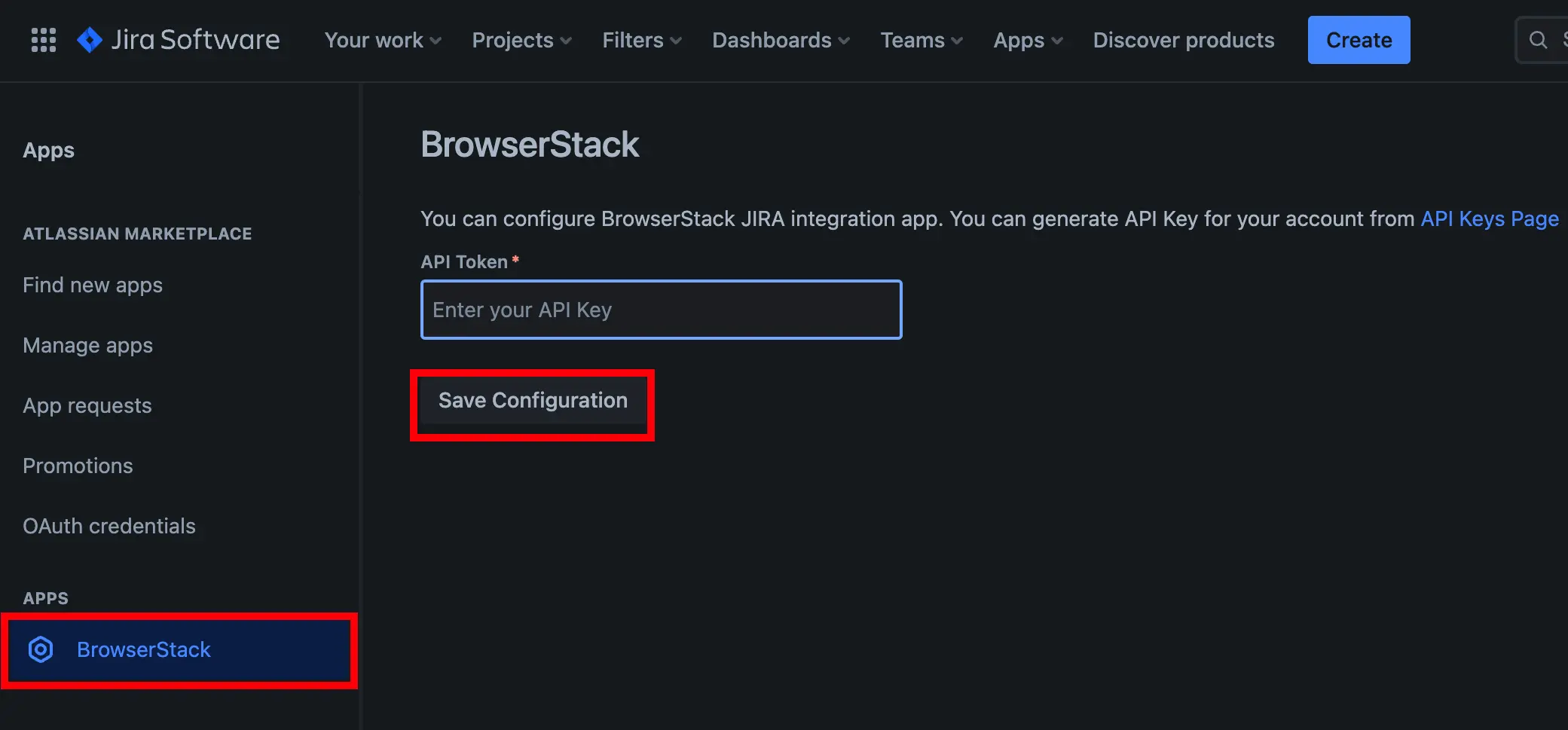This screenshot has height=730, width=1568.
Task: Open the app switcher grid icon
Action: coord(44,40)
